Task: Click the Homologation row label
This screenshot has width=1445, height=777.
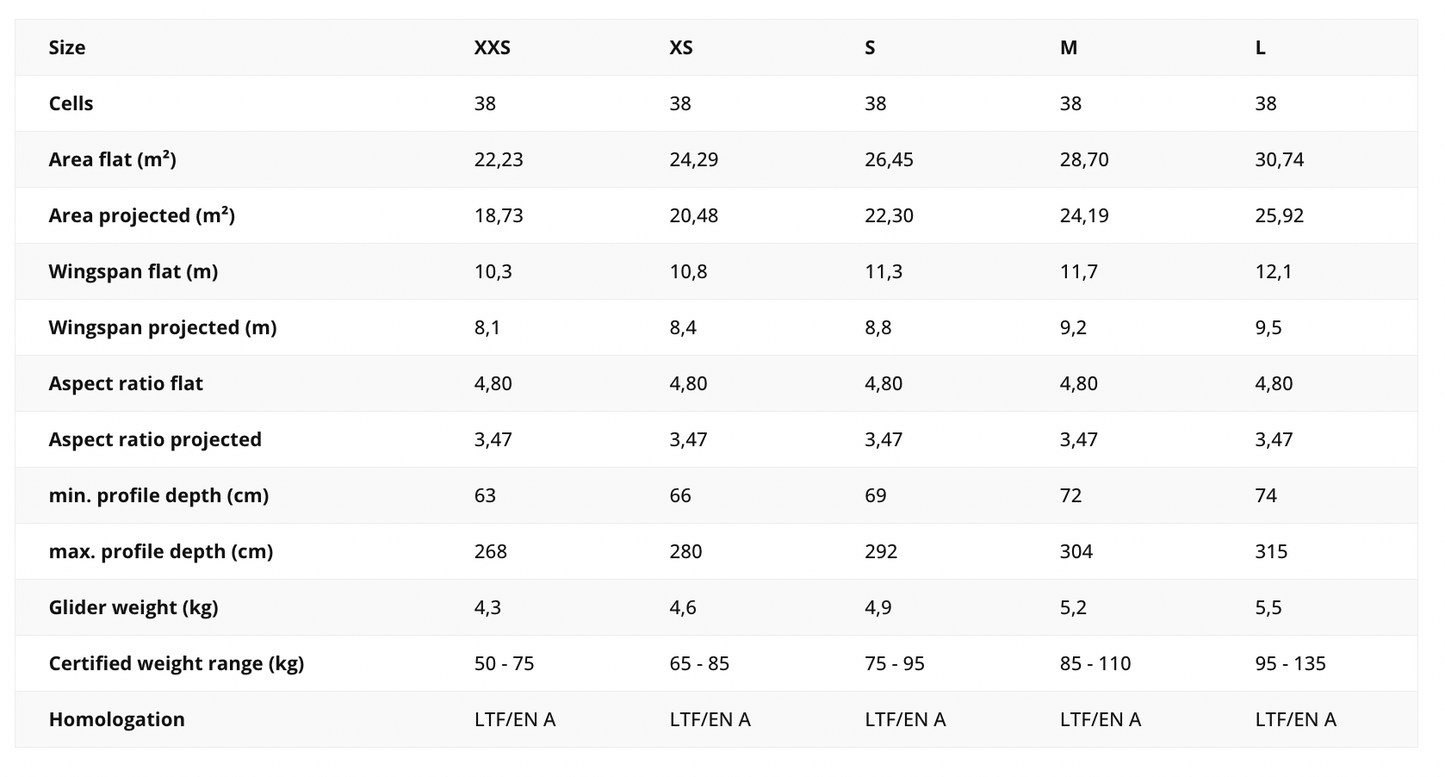Action: [117, 720]
